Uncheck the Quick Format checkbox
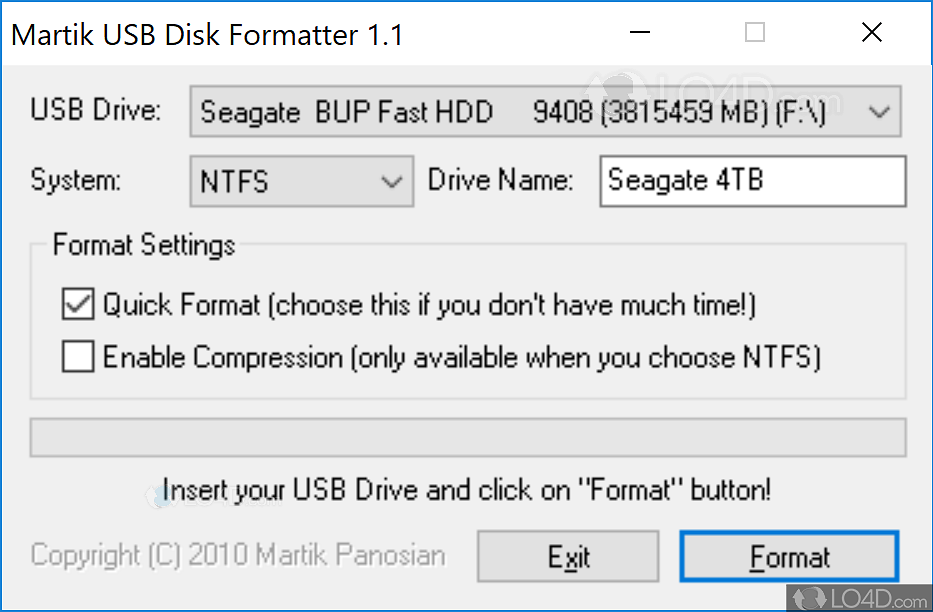The width and height of the screenshot is (933, 612). point(78,305)
